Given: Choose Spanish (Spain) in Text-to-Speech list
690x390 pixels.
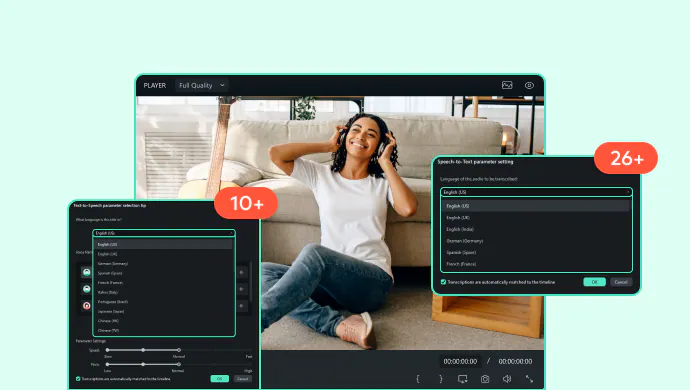Looking at the screenshot, I should (163, 273).
